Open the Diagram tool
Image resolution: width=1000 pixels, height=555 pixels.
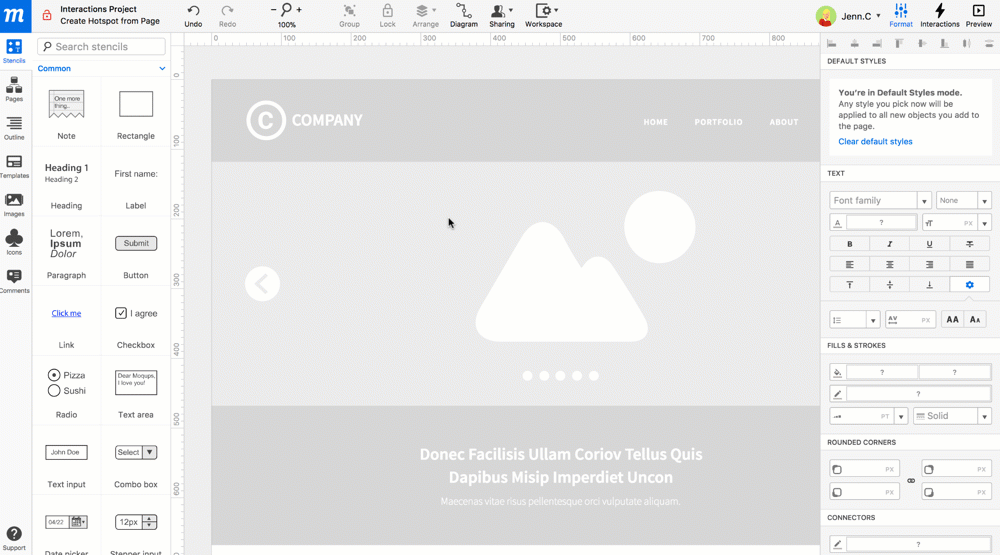[464, 11]
